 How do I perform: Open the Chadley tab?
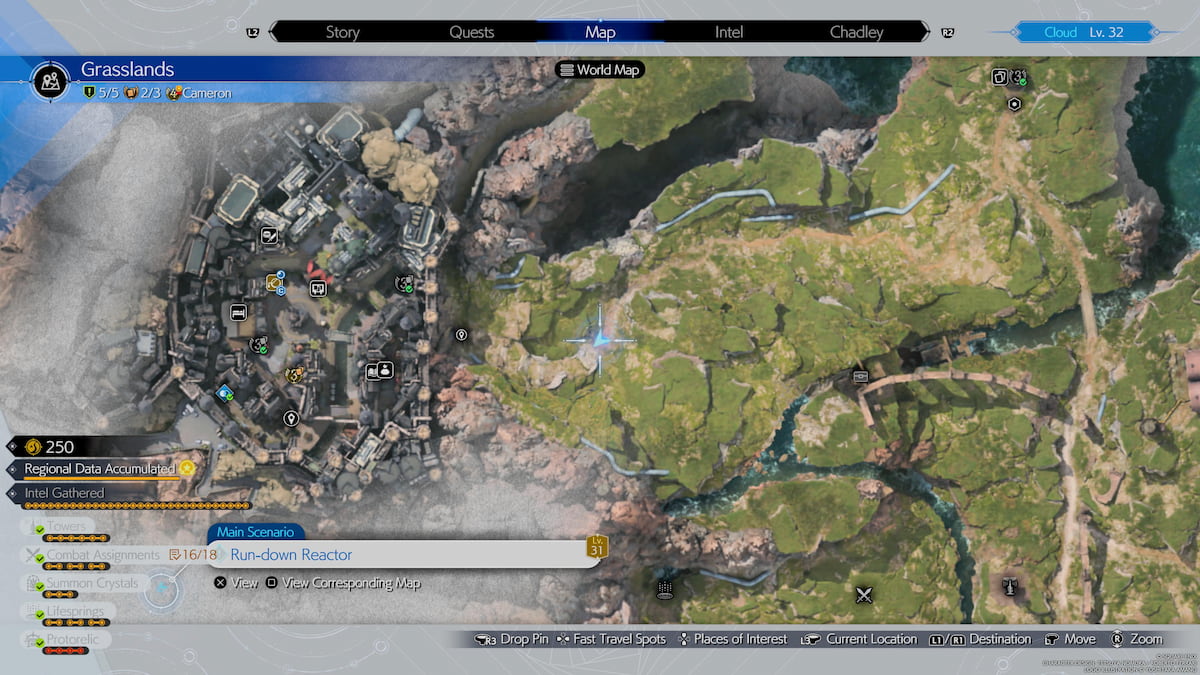coord(856,32)
